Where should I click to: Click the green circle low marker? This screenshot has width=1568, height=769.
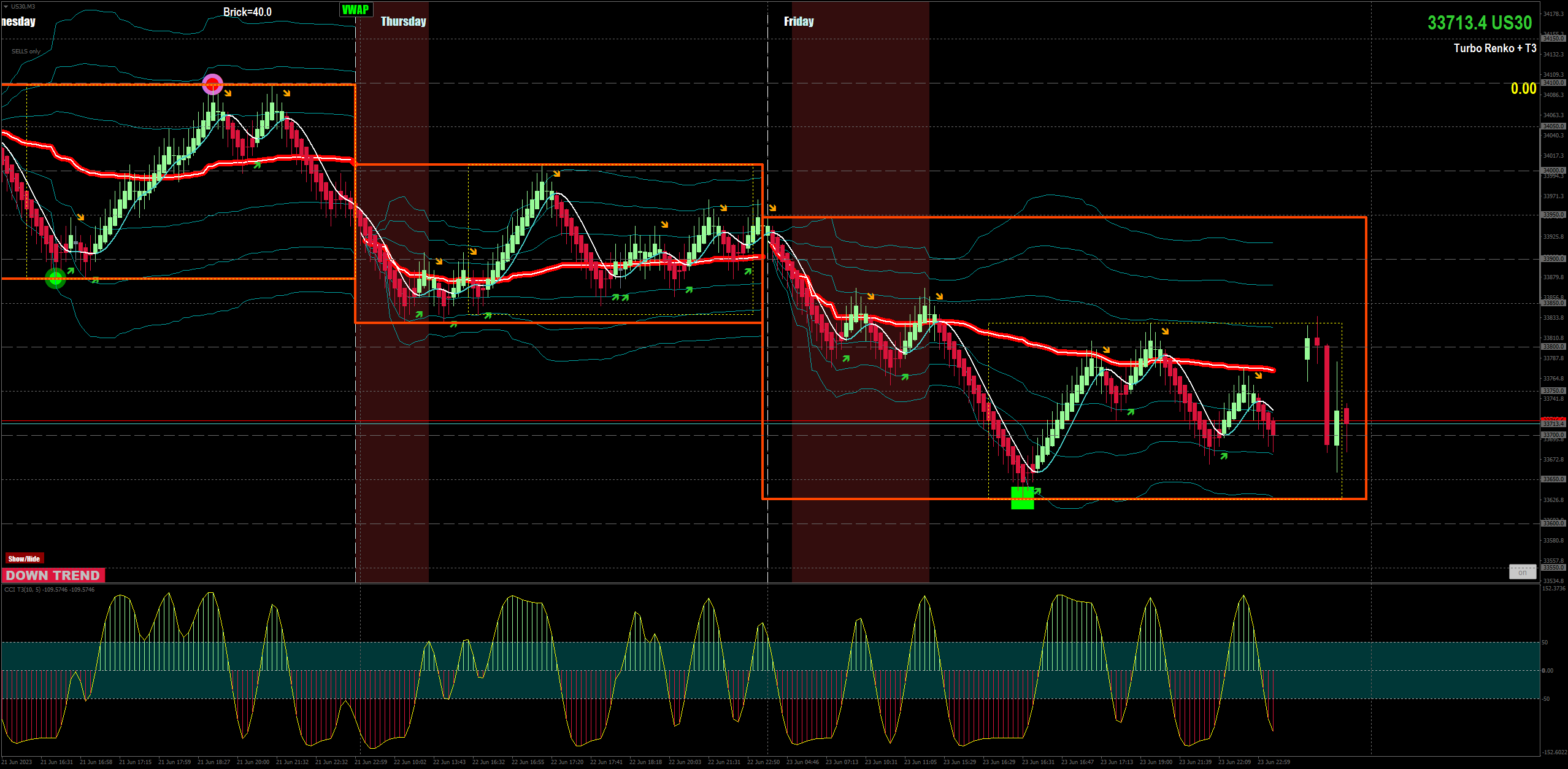click(x=56, y=279)
